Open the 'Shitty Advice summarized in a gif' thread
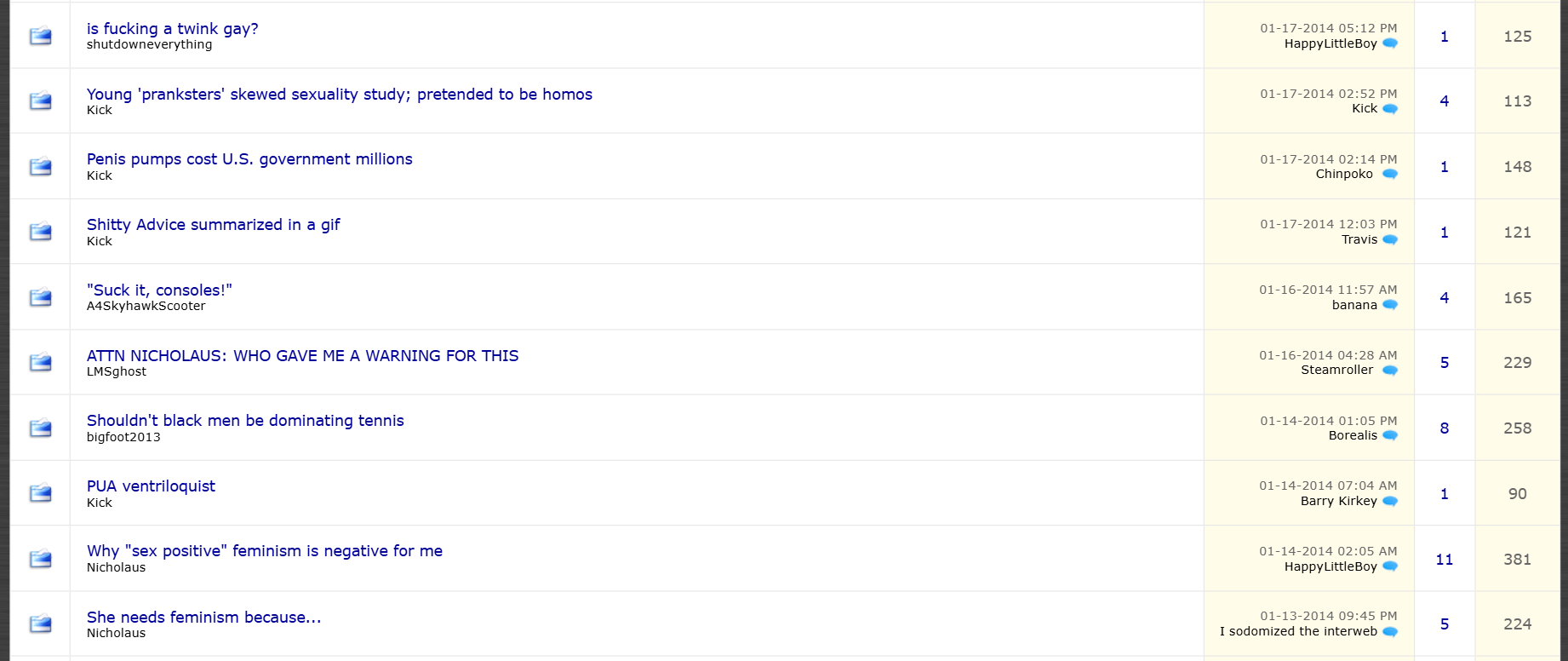The height and width of the screenshot is (661, 1568). point(213,225)
